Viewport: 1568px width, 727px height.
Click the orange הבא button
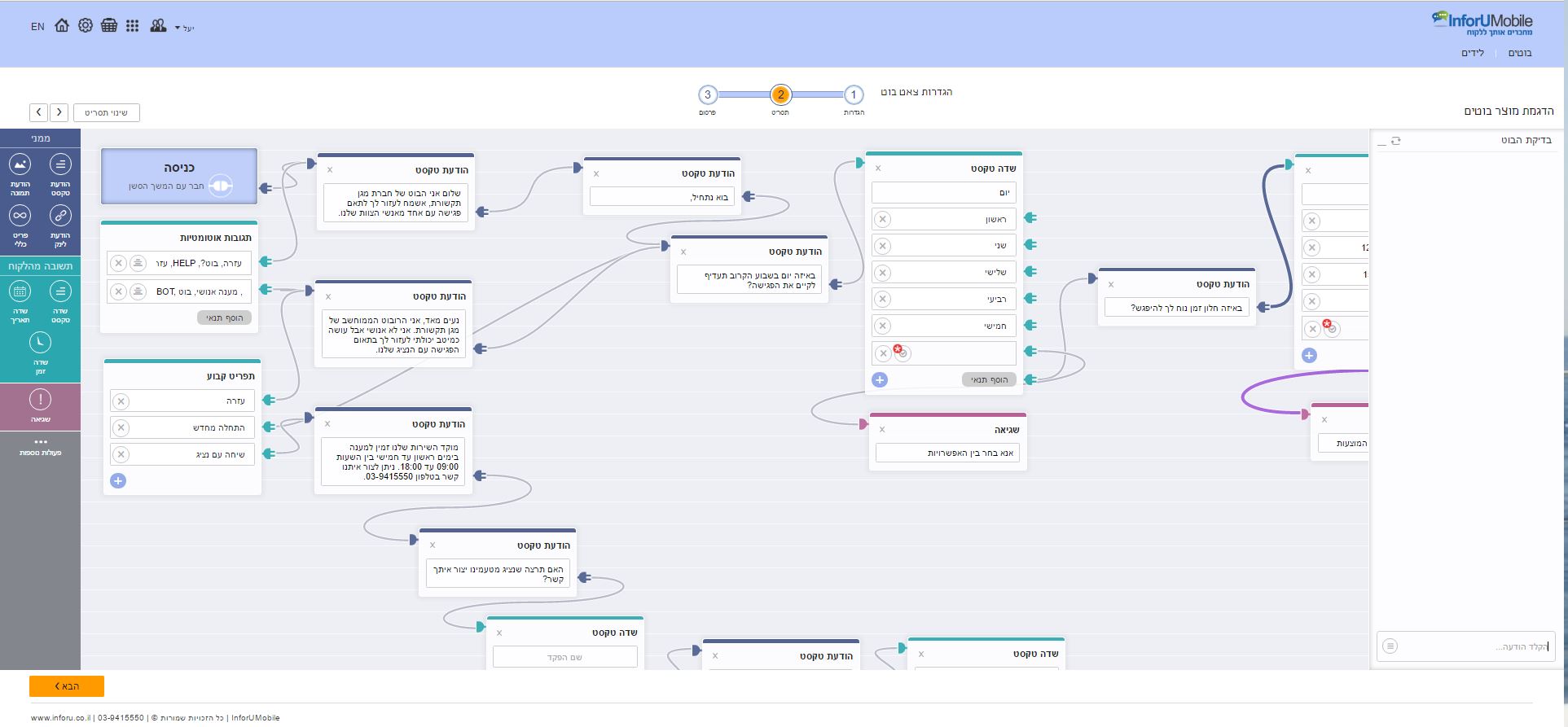[67, 686]
